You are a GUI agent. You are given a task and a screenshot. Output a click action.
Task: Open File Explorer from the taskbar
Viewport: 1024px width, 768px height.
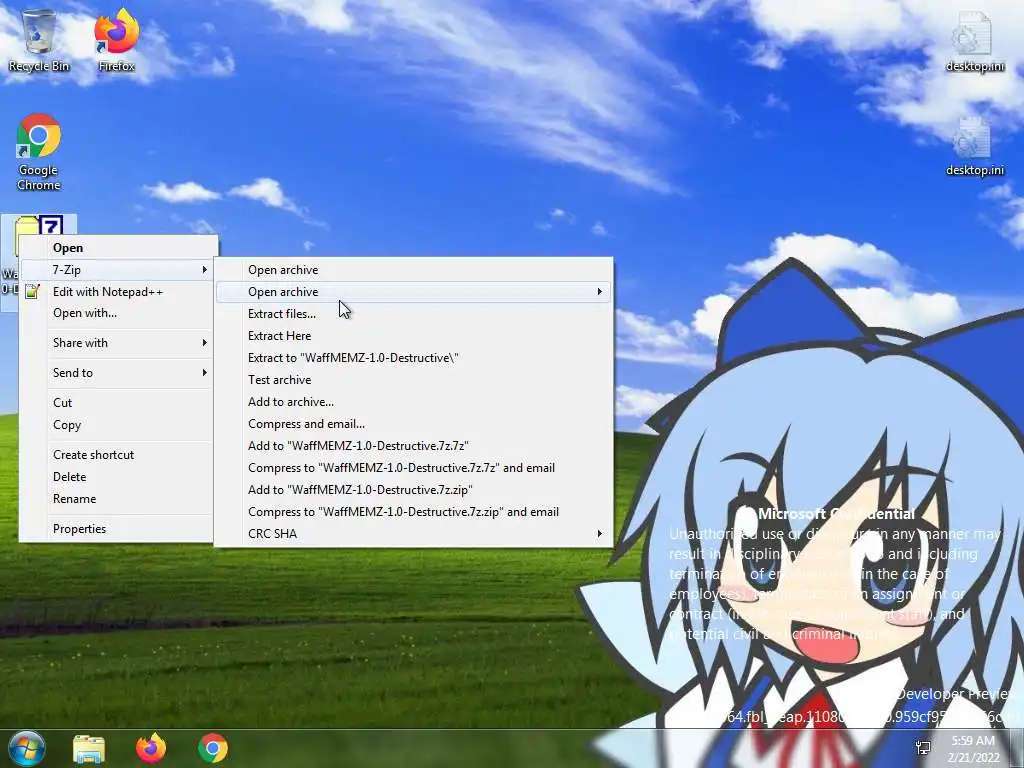coord(89,748)
